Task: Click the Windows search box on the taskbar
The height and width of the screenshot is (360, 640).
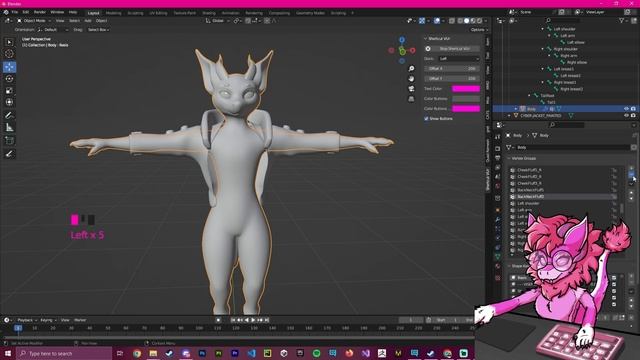Action: click(64, 353)
